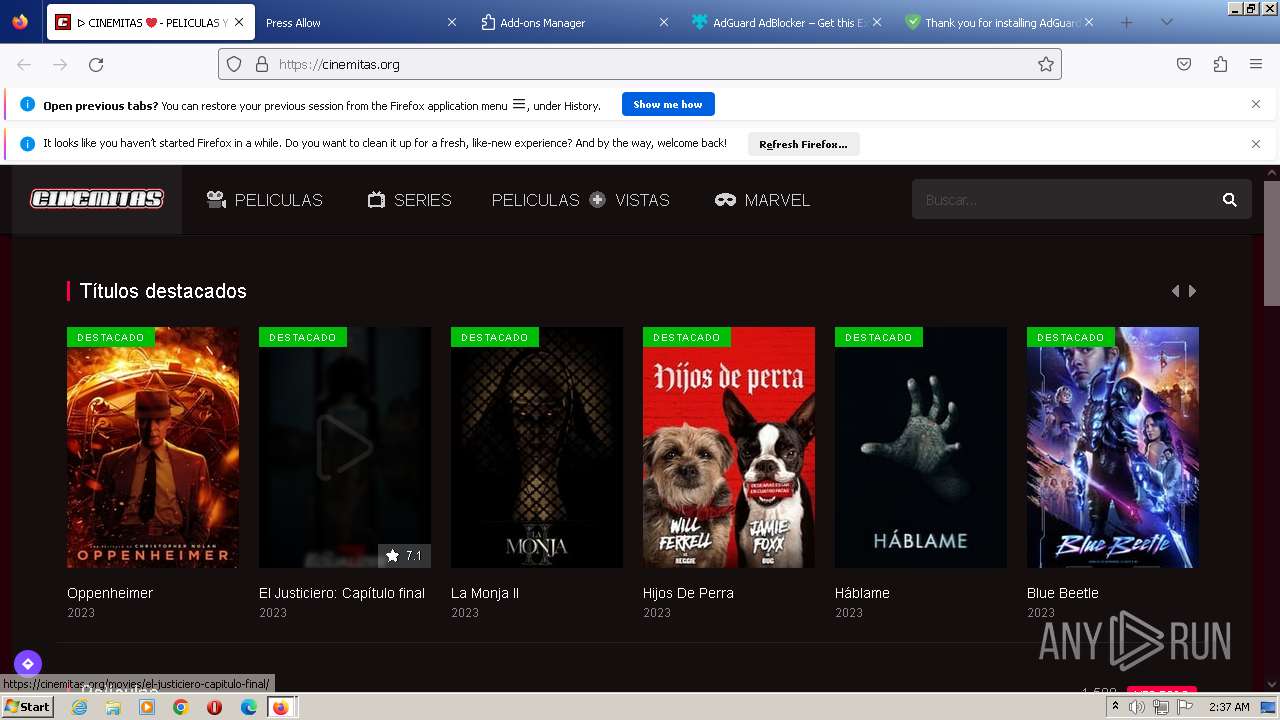Click El Justiciero: Capítulo final title
This screenshot has height=720, width=1280.
click(x=342, y=593)
